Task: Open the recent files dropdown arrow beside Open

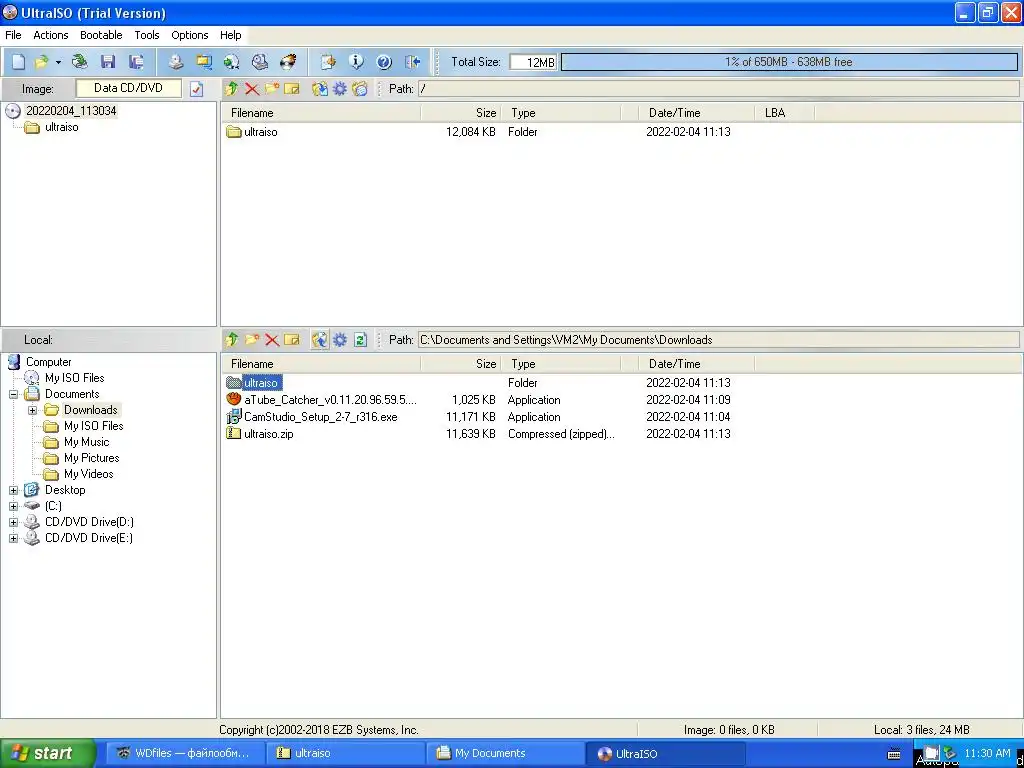Action: (58, 62)
